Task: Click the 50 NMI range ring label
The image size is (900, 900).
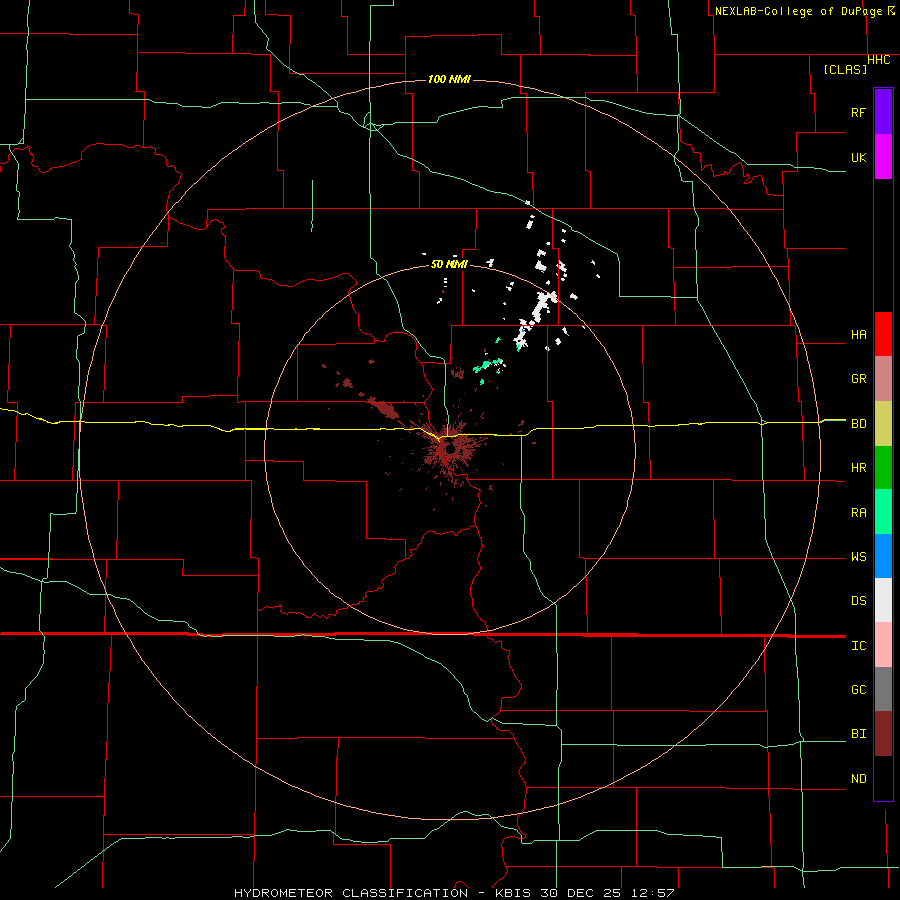Action: click(449, 264)
